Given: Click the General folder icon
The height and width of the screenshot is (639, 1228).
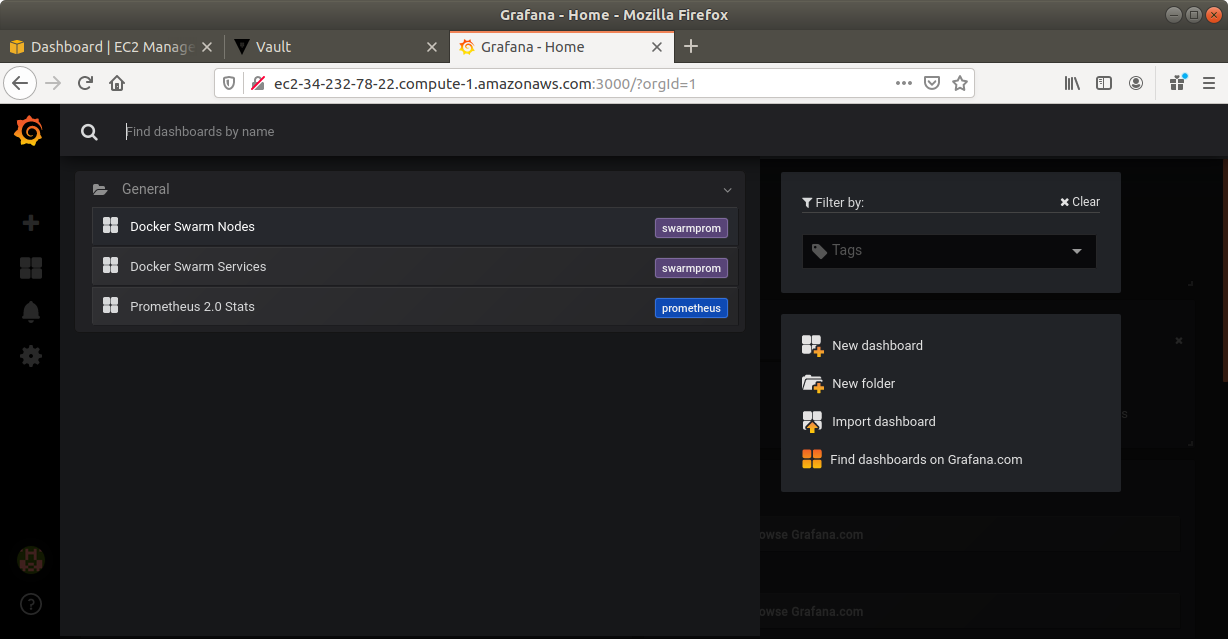Looking at the screenshot, I should tap(100, 189).
